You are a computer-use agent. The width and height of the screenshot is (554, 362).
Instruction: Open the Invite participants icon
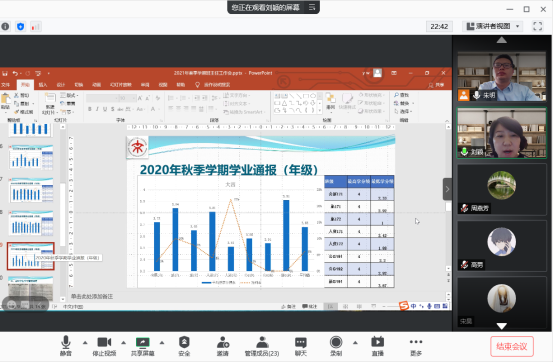pyautogui.click(x=223, y=342)
